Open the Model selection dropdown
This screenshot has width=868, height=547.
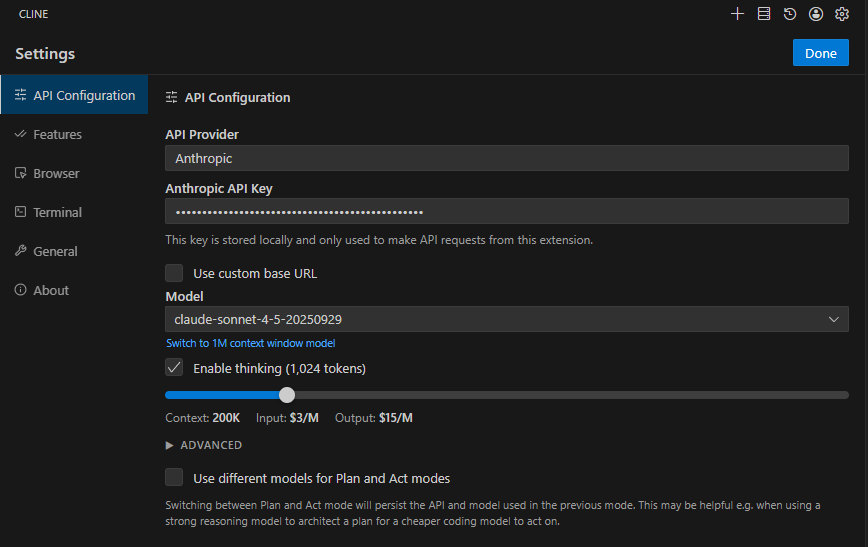tap(507, 319)
